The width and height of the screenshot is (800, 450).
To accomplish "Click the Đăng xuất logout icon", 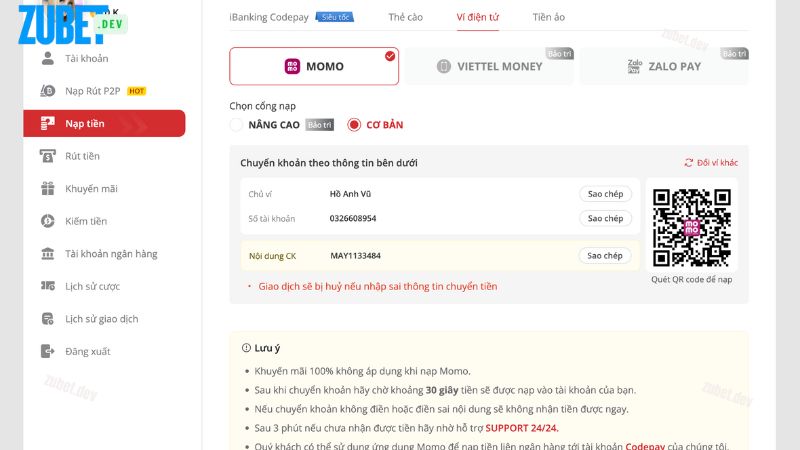I will click(x=47, y=351).
